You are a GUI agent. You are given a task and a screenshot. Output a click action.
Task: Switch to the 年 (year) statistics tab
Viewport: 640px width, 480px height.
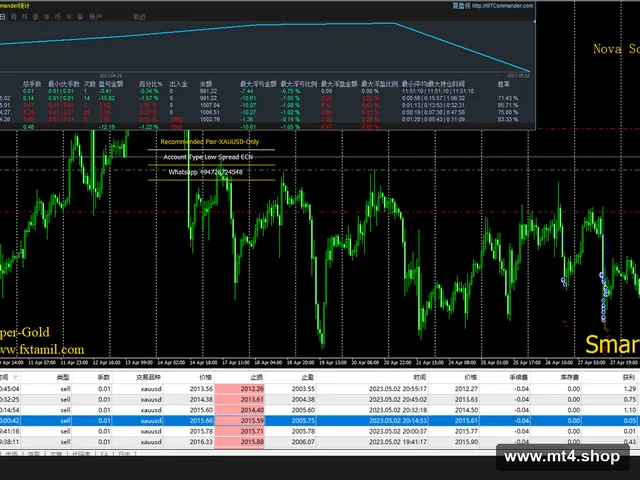coord(47,17)
